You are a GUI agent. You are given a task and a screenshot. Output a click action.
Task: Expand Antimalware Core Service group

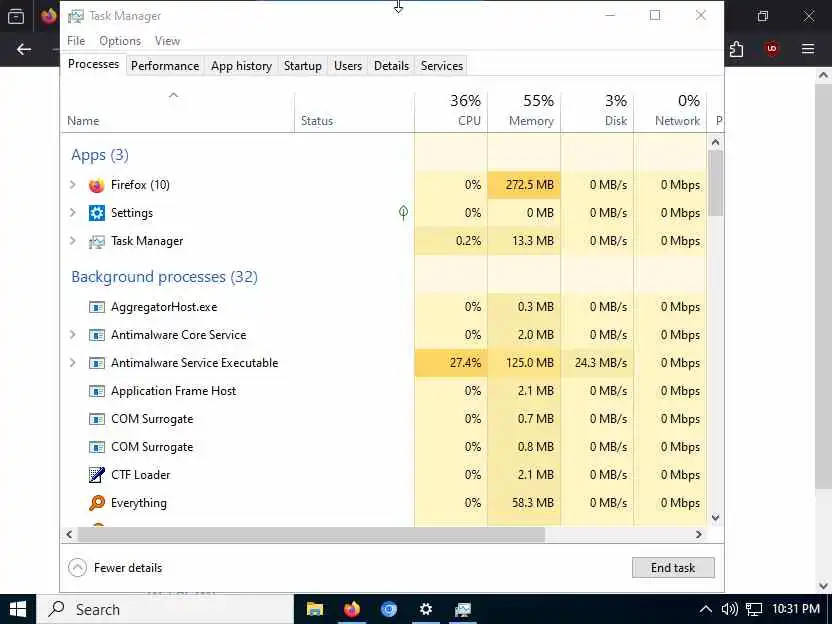pyautogui.click(x=73, y=335)
